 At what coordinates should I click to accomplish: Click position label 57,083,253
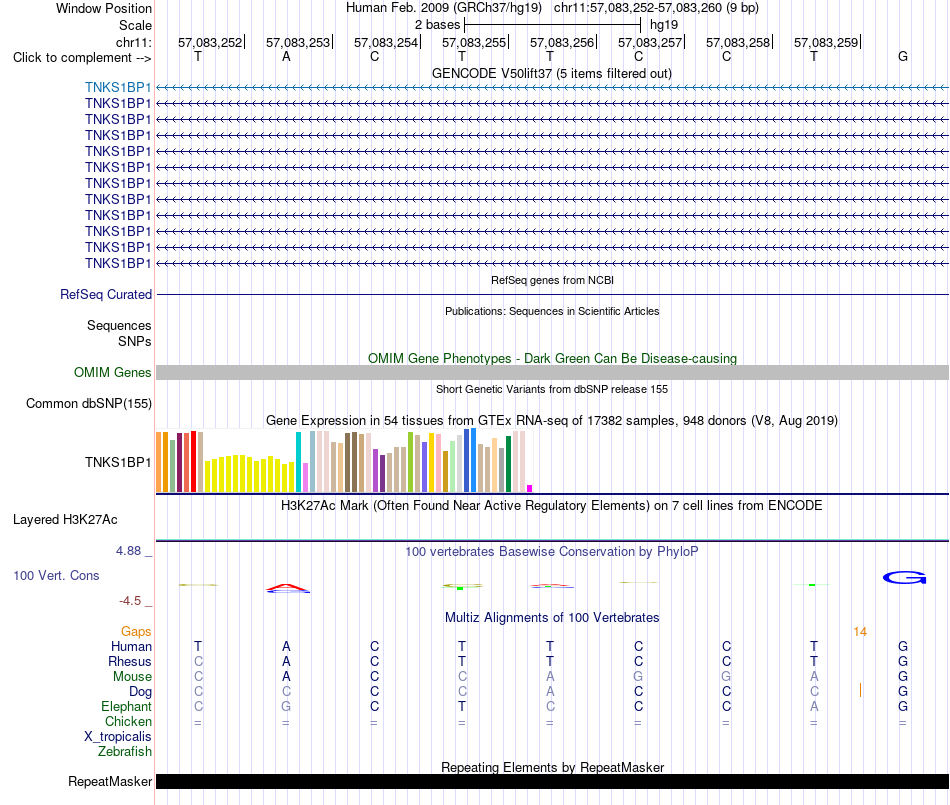298,42
